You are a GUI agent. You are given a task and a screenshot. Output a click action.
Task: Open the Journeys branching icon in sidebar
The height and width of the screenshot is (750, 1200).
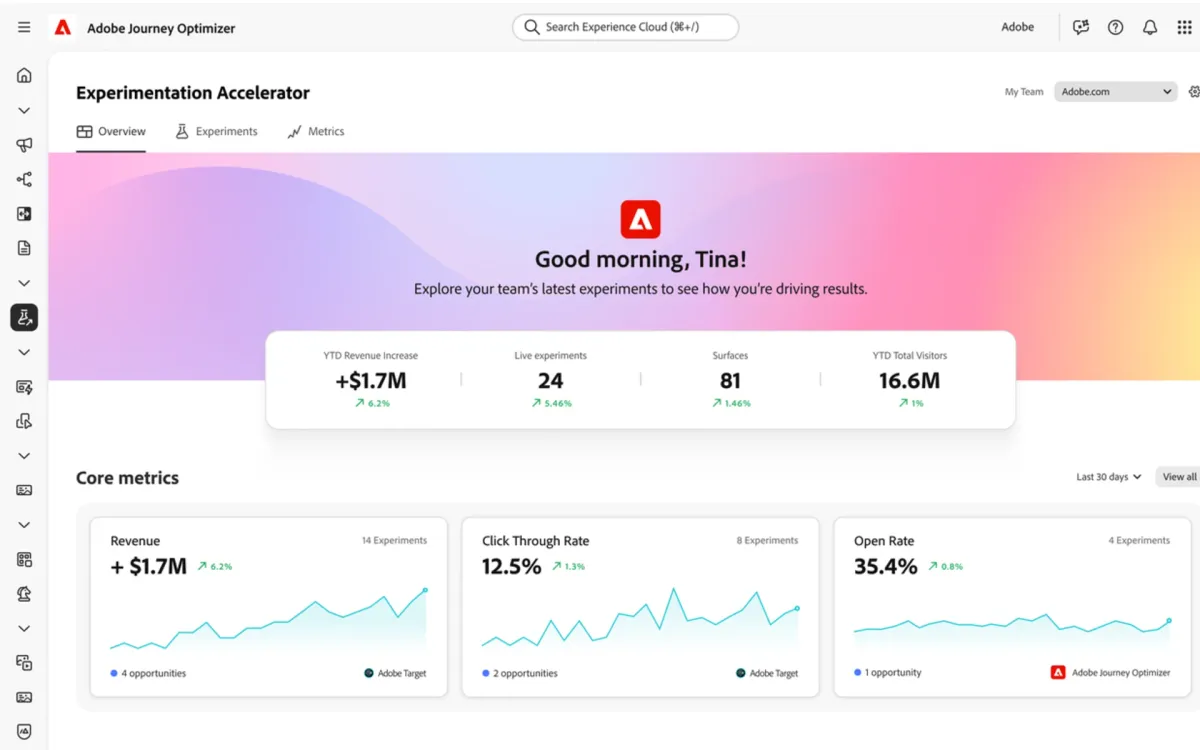click(23, 178)
